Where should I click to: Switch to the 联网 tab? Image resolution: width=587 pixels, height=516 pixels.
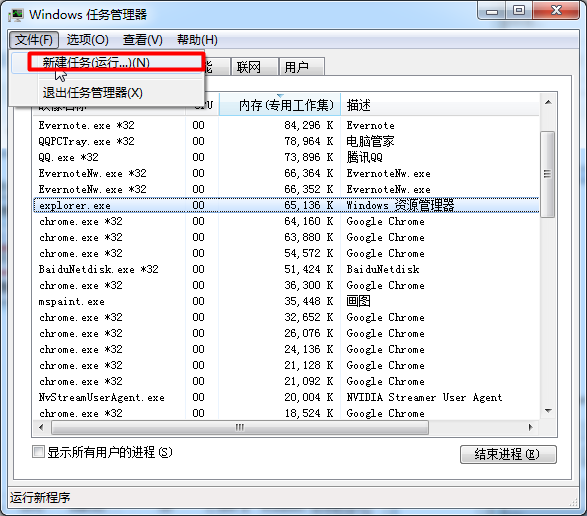254,67
